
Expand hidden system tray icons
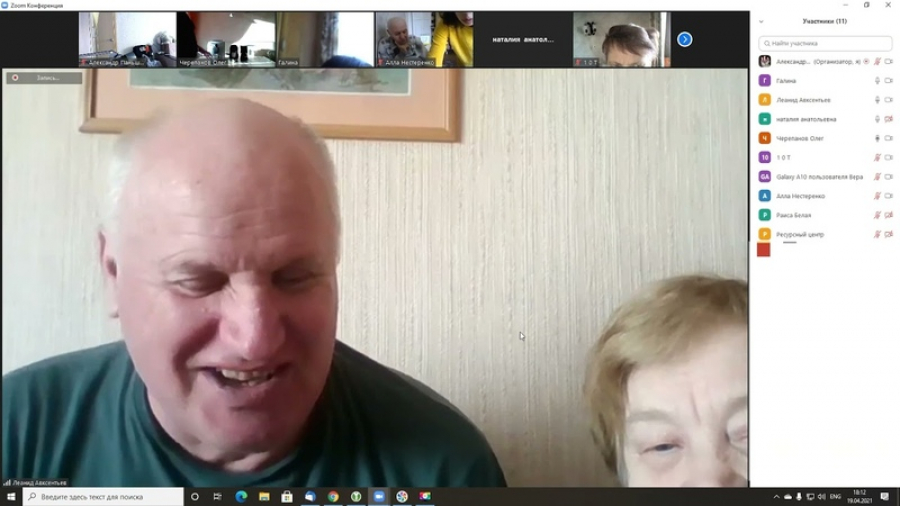point(776,496)
